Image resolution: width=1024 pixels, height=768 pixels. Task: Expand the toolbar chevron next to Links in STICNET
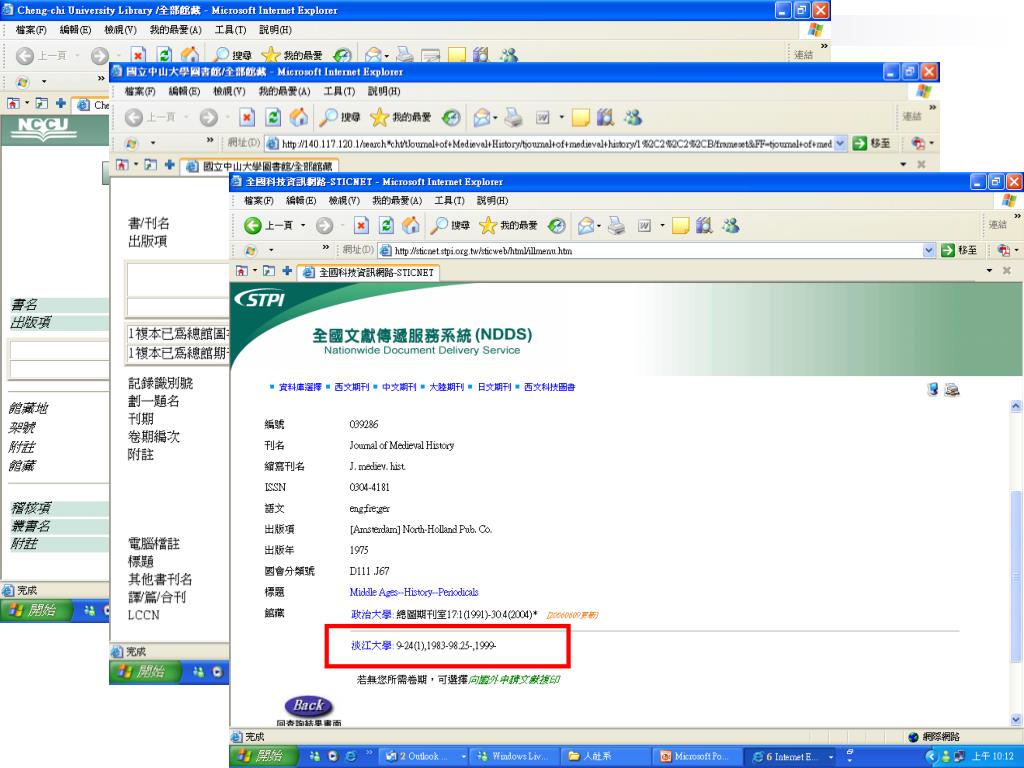(1017, 216)
